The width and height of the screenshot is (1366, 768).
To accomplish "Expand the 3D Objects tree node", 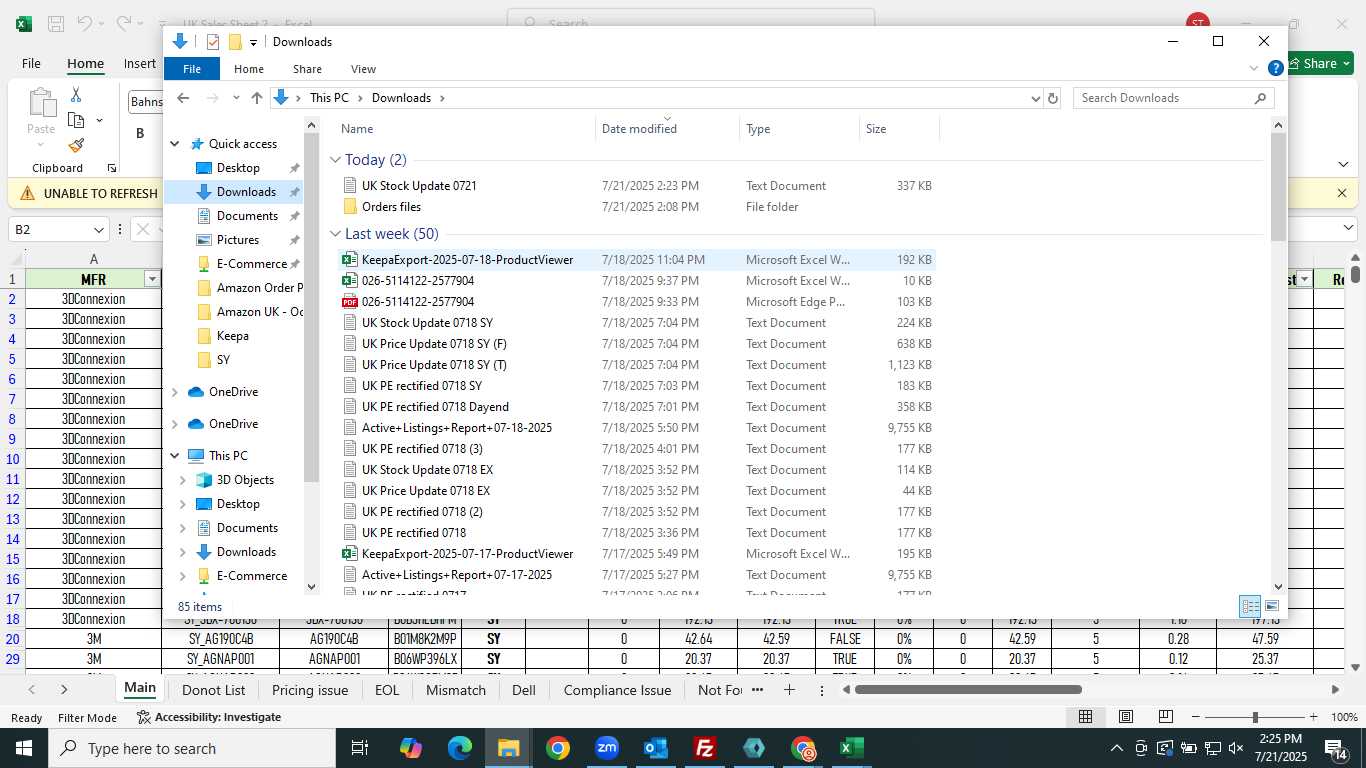I will point(183,480).
